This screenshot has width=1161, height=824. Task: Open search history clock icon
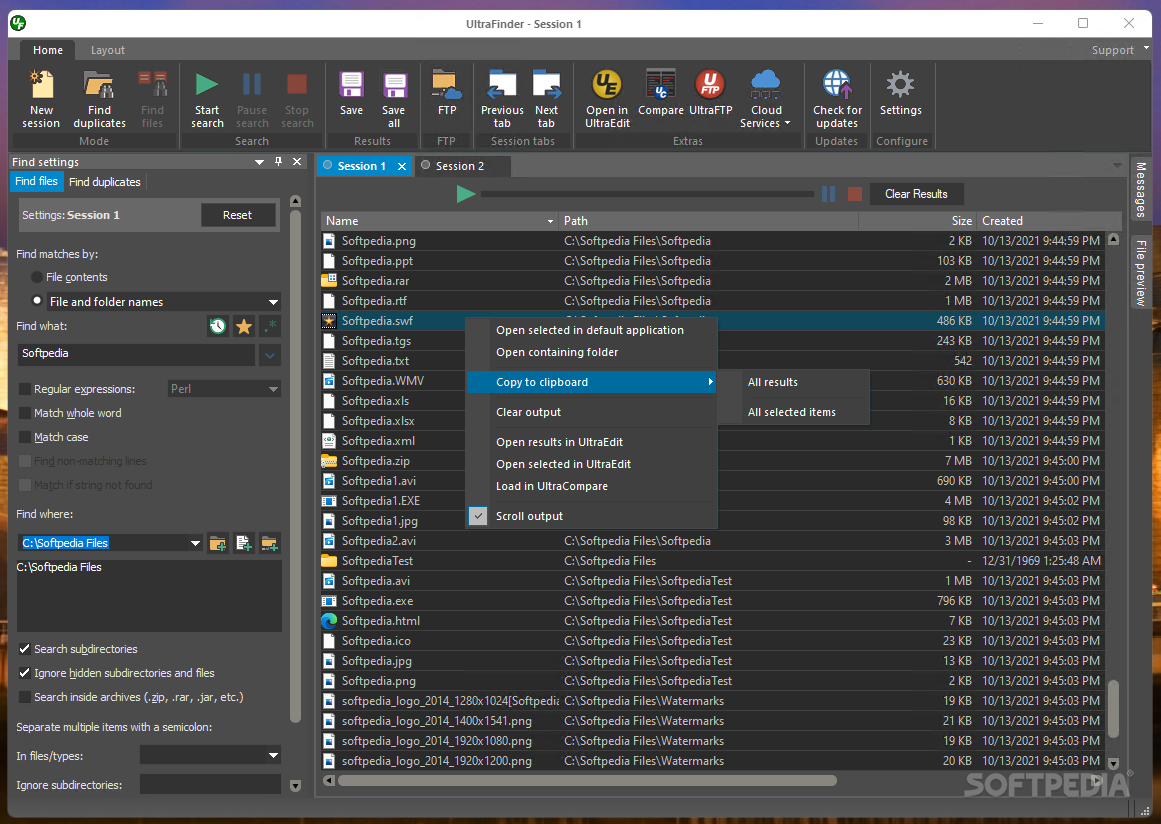[217, 326]
